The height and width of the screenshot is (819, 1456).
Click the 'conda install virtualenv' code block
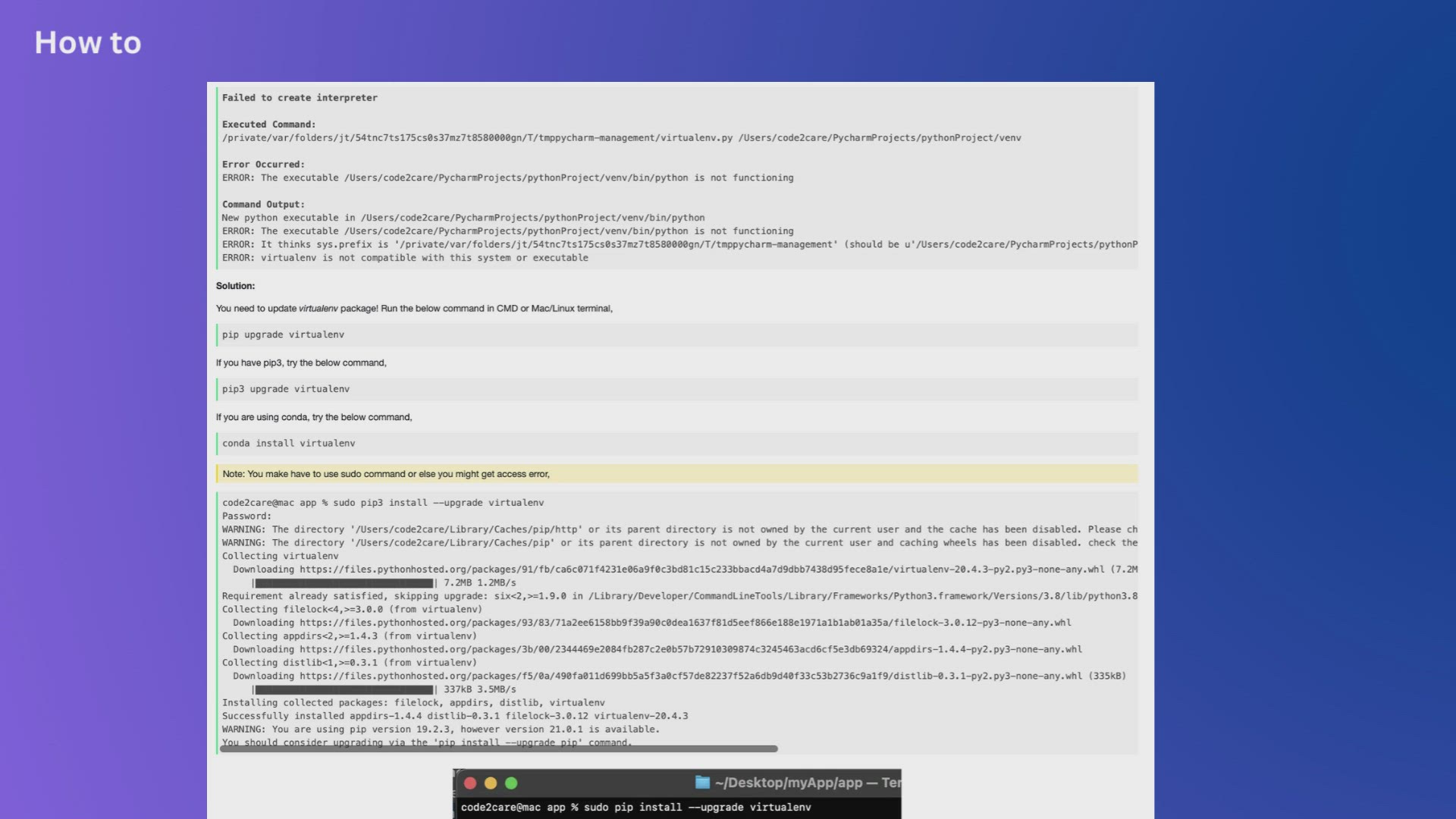(288, 444)
